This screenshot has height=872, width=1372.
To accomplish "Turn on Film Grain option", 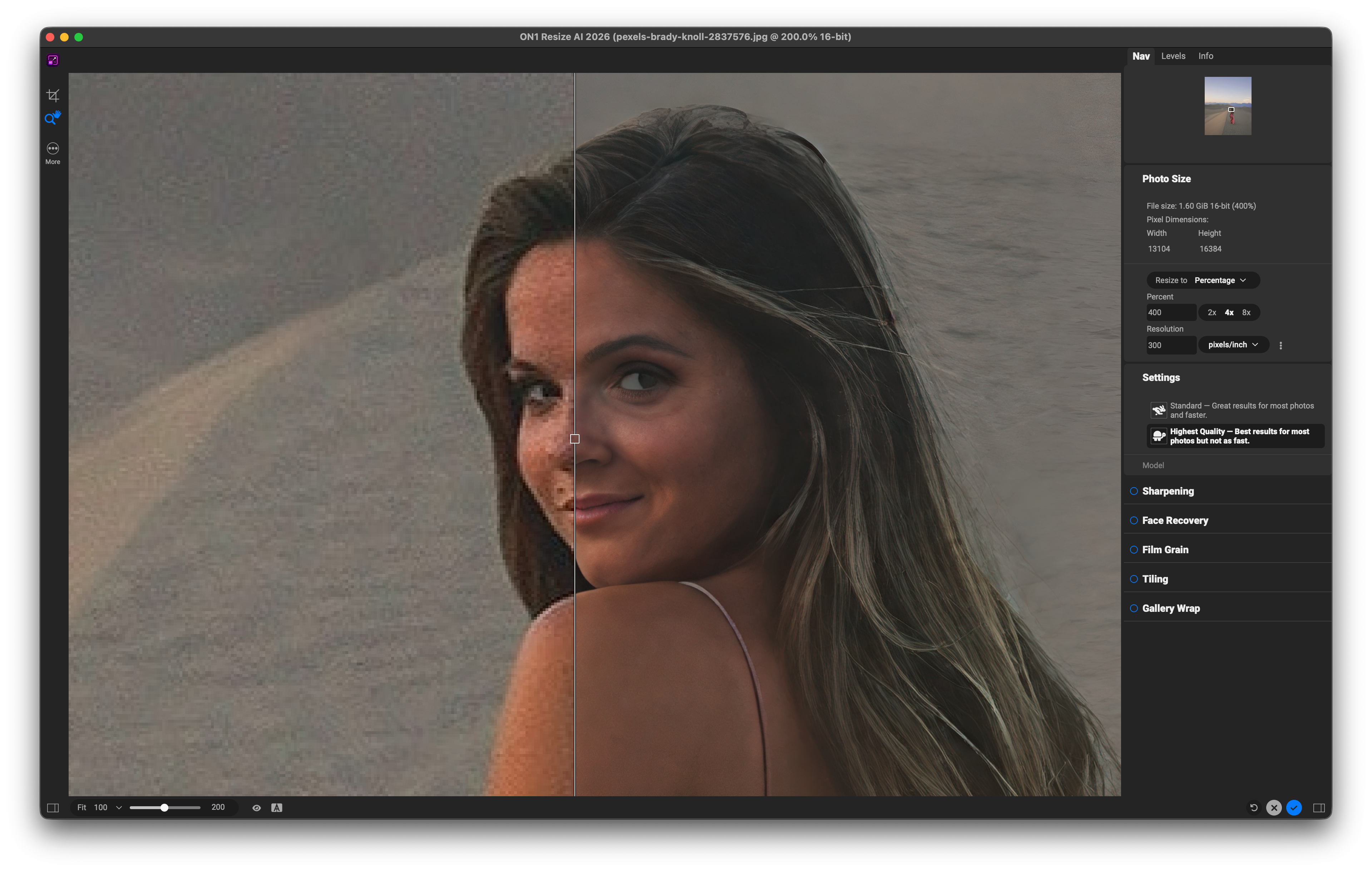I will coord(1134,550).
